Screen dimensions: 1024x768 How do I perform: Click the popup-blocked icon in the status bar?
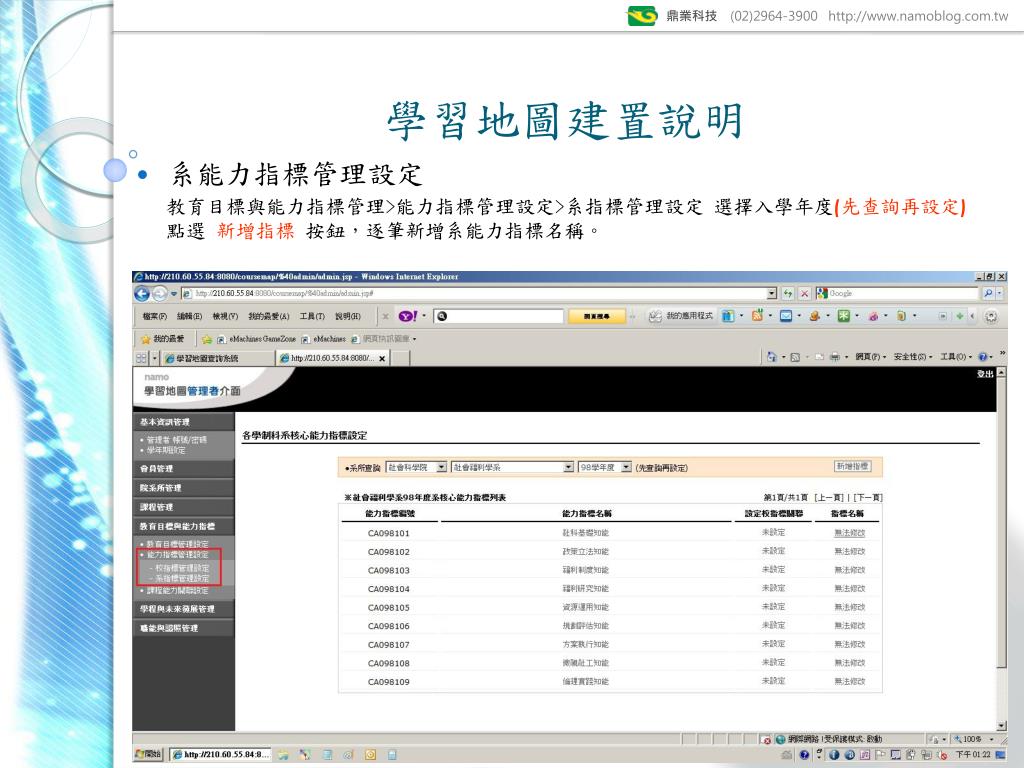766,739
